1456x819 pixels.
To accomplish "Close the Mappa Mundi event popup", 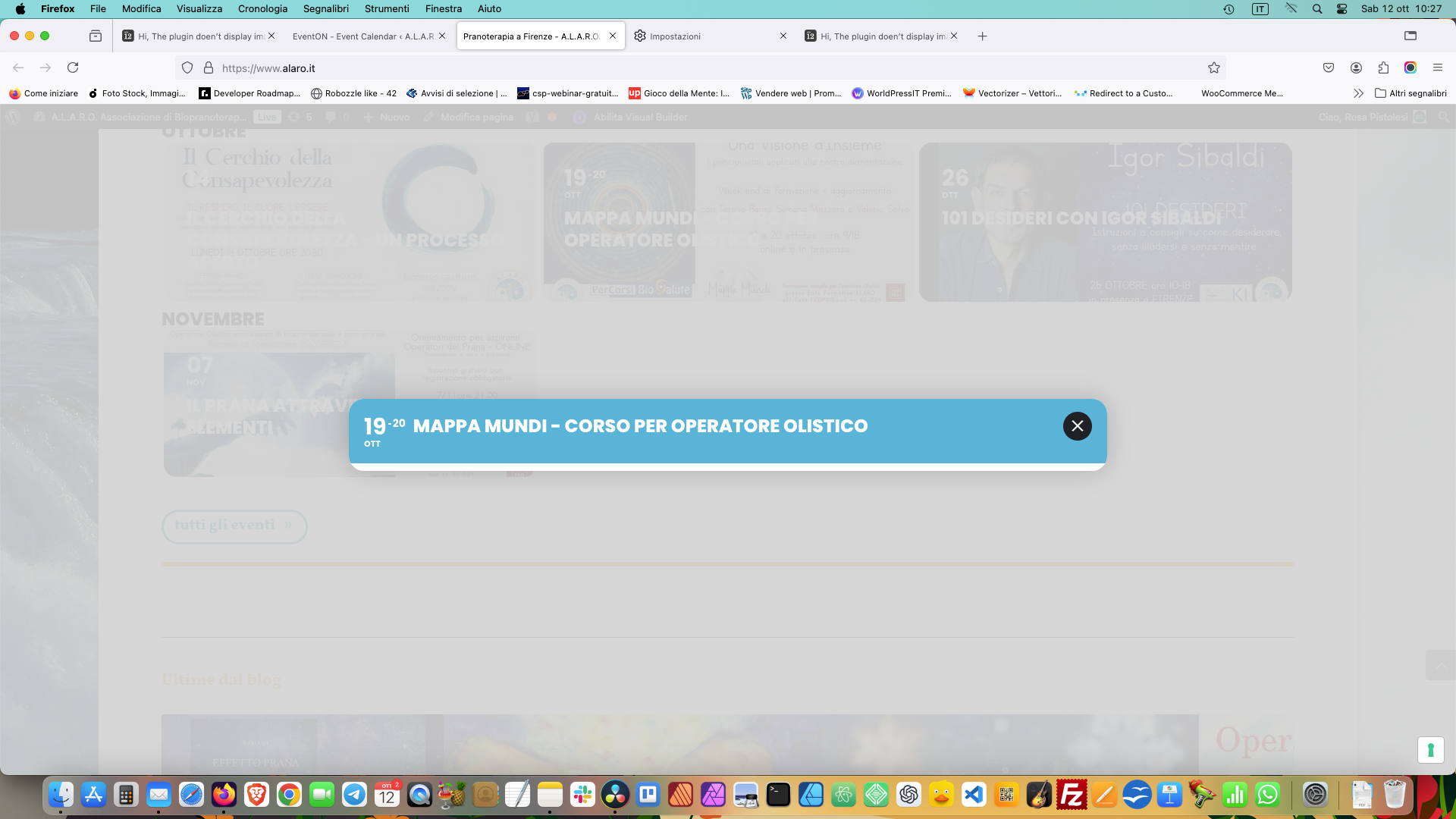I will [x=1077, y=426].
